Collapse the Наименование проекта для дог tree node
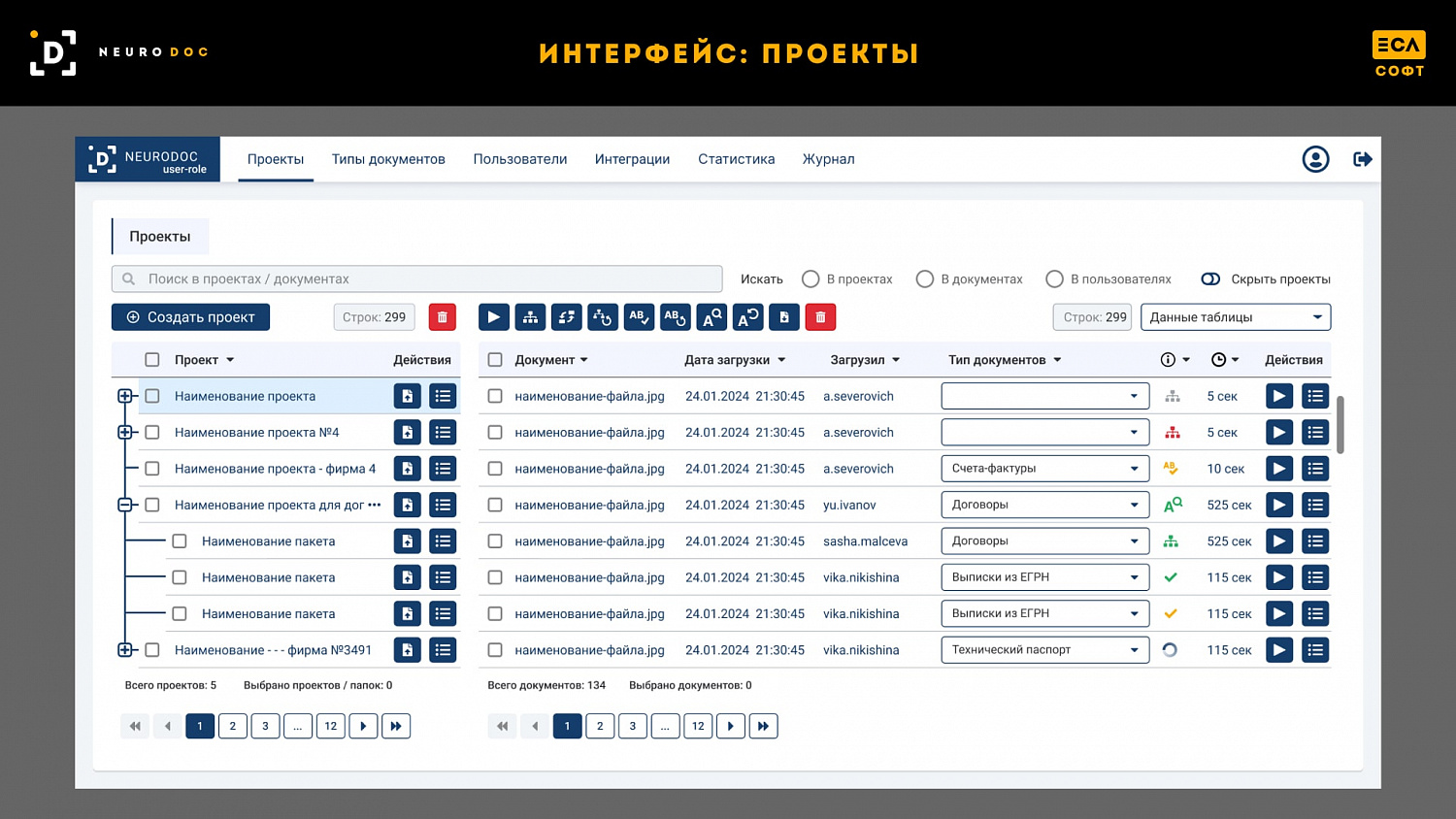 [125, 505]
